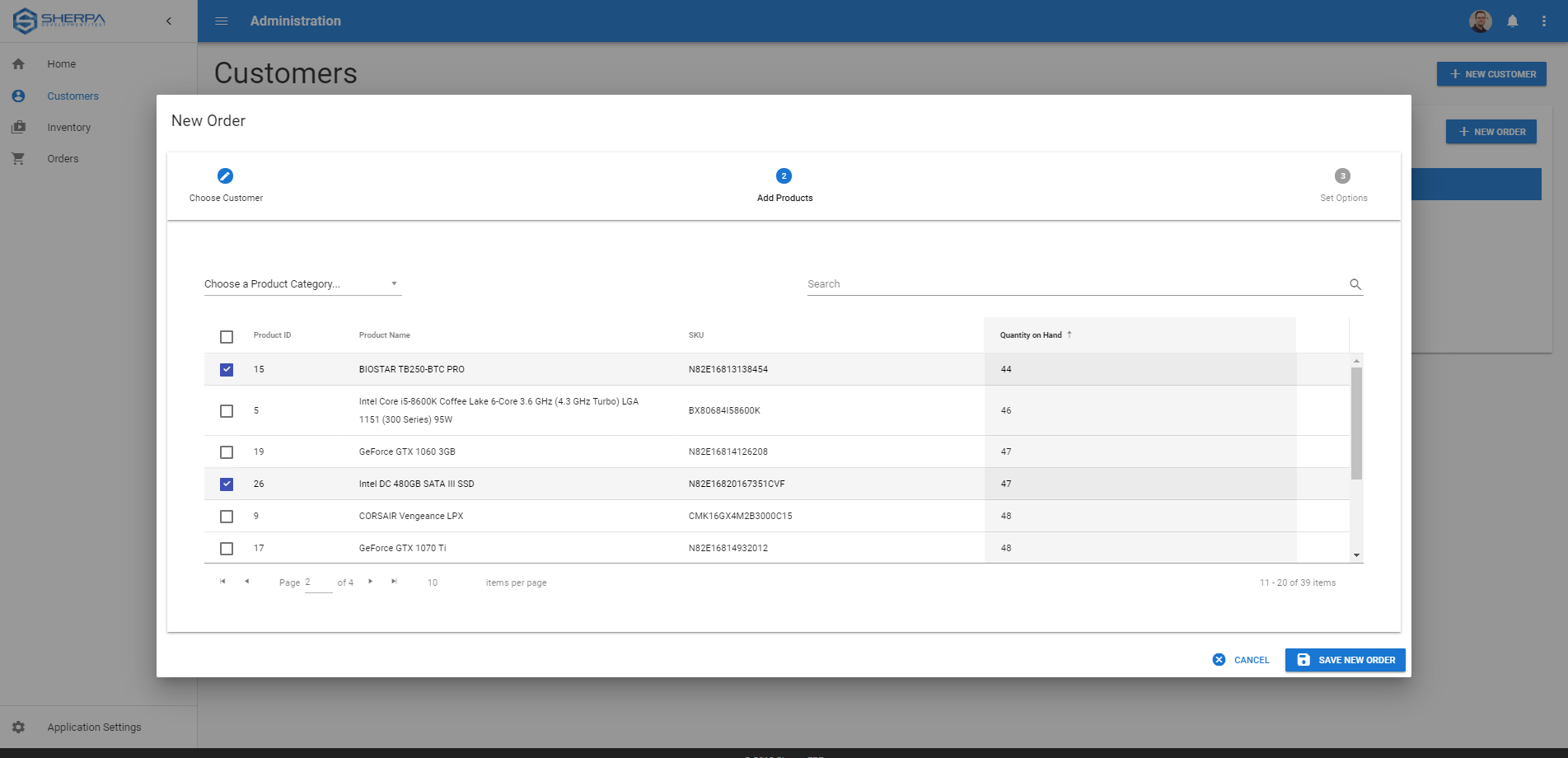This screenshot has width=1568, height=758.
Task: Select the Inventory cart icon in sidebar
Action: (x=18, y=127)
